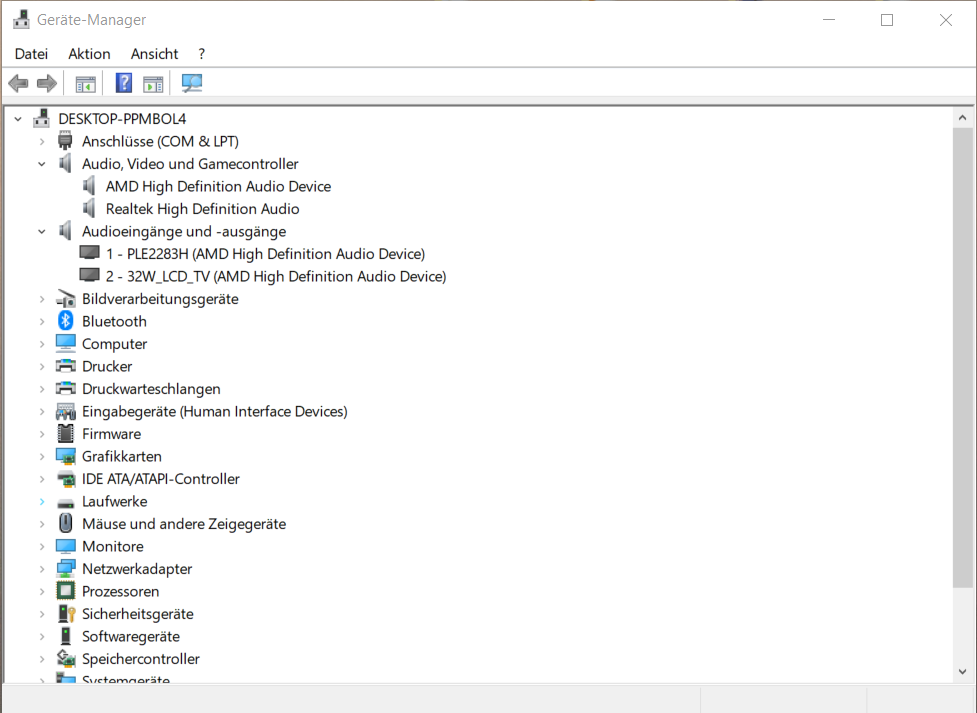977x713 pixels.
Task: Open the Datei menu
Action: [x=31, y=54]
